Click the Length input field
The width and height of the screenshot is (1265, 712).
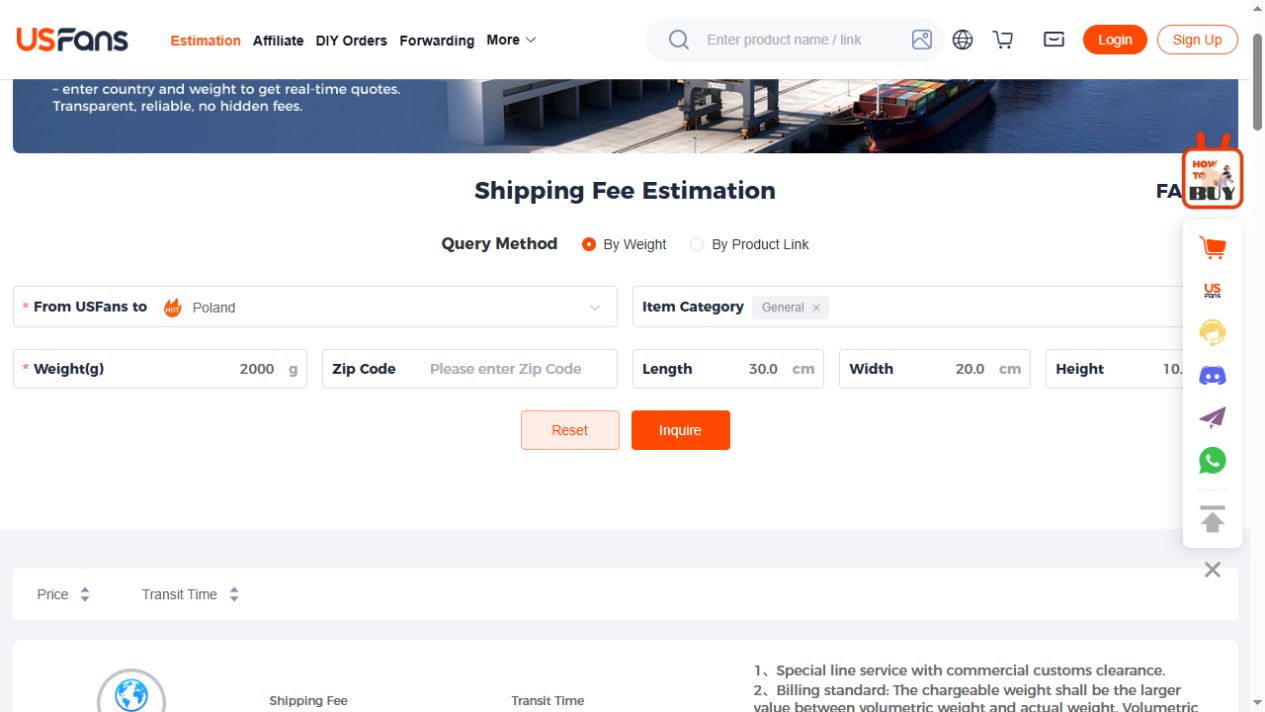click(x=728, y=369)
